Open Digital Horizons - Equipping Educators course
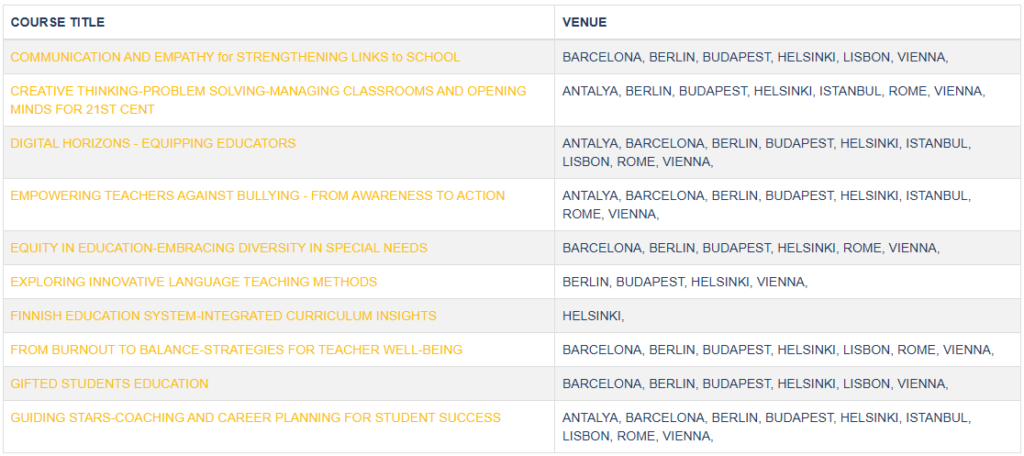The width and height of the screenshot is (1024, 456). point(153,144)
